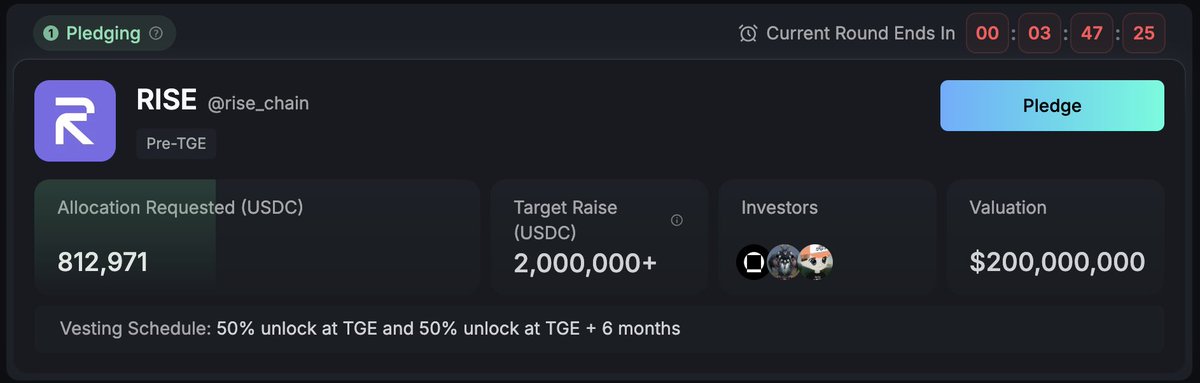Select the third fox investor avatar
The width and height of the screenshot is (1200, 383).
coord(816,262)
